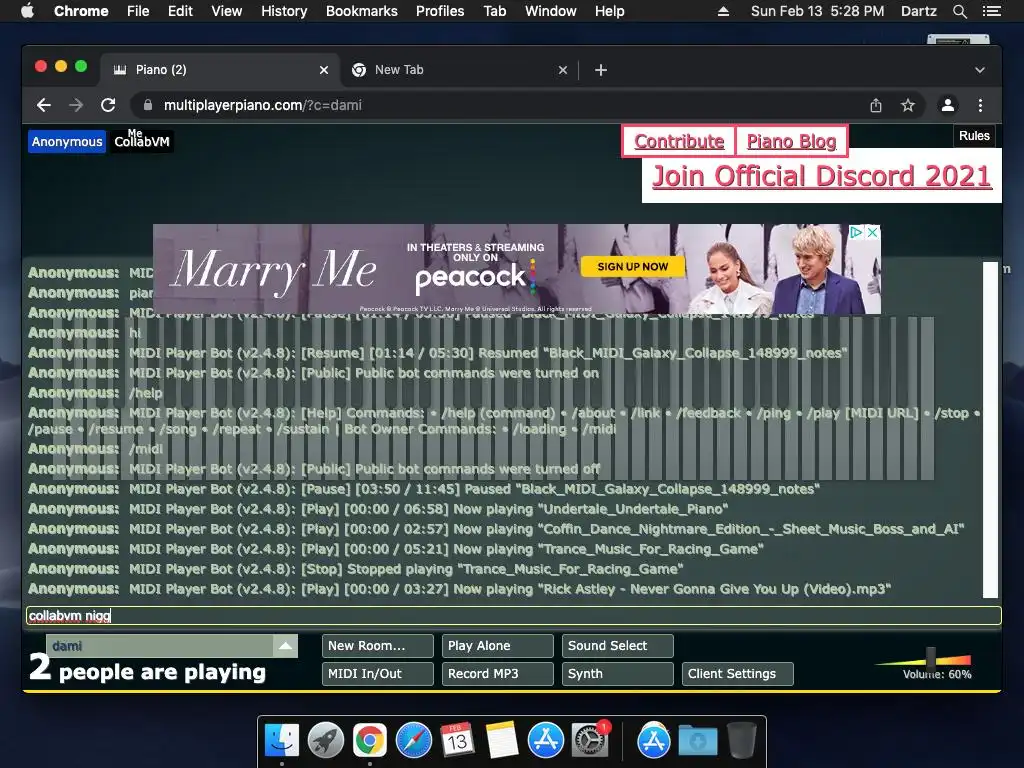Screen dimensions: 1024x768
Task: Open a new tab with the plus button
Action: [x=601, y=70]
